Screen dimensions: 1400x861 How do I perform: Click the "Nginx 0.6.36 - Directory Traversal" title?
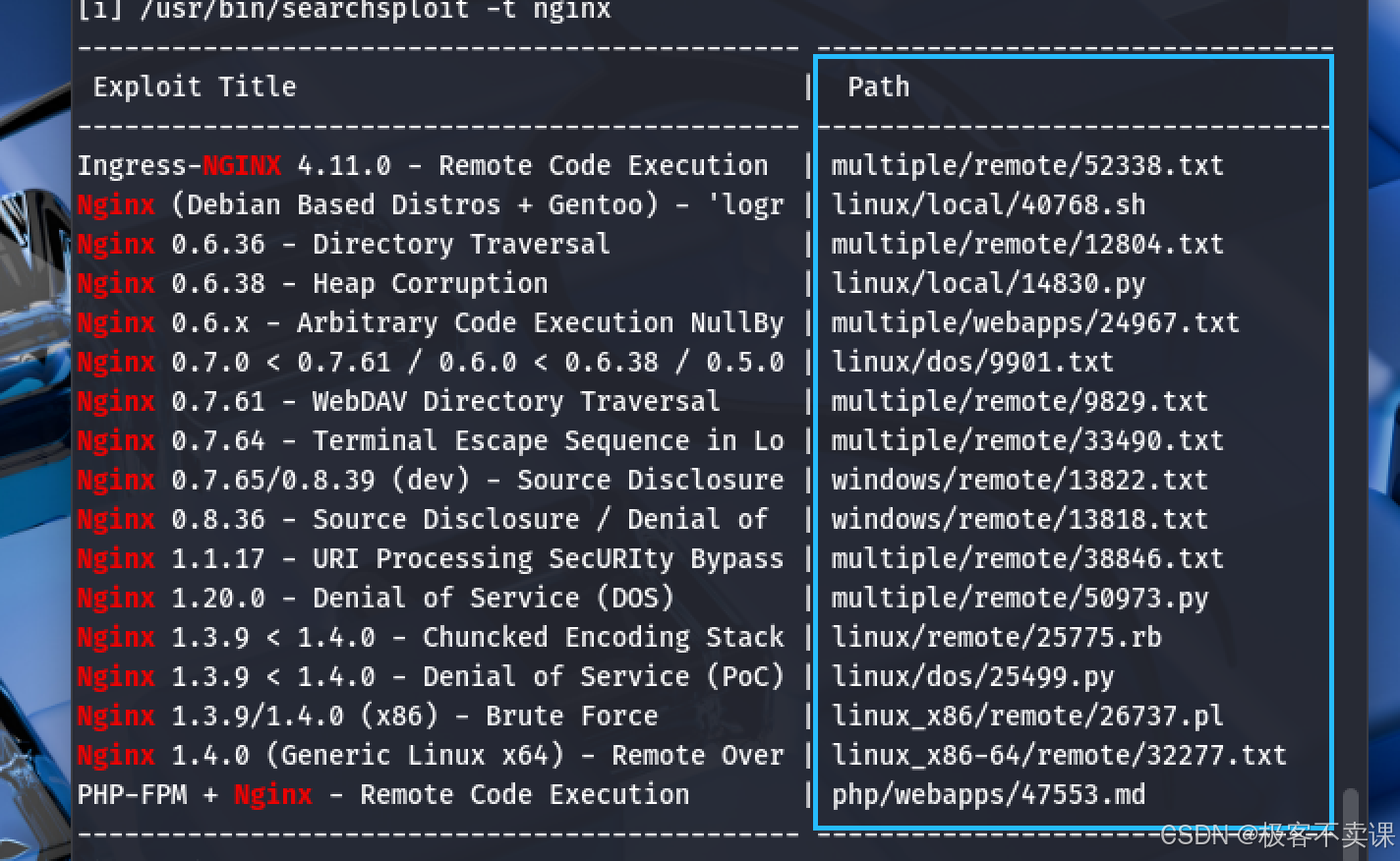coord(344,244)
